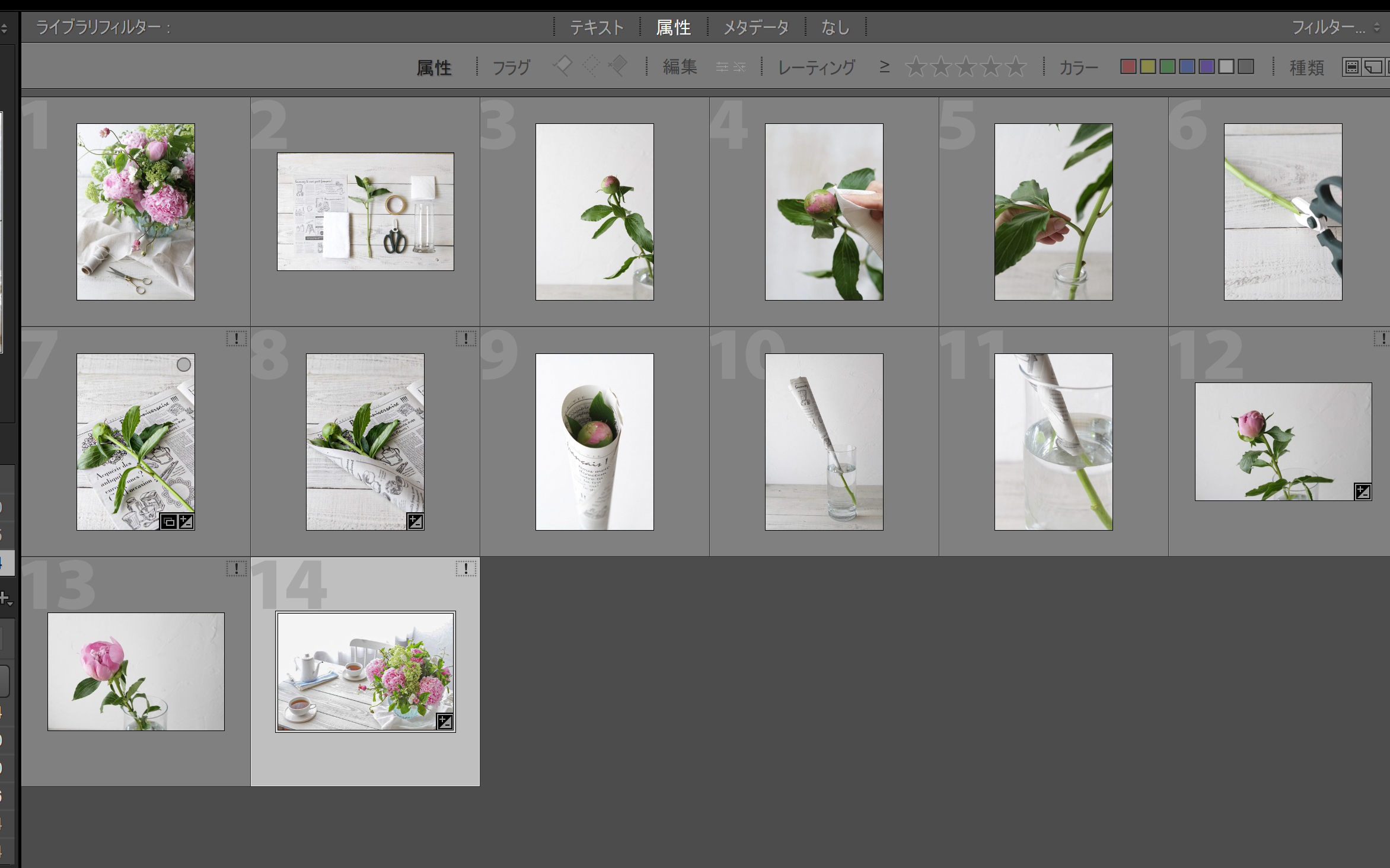The image size is (1390, 868).
Task: Click the metadata warning icon on photo 14
Action: (x=466, y=569)
